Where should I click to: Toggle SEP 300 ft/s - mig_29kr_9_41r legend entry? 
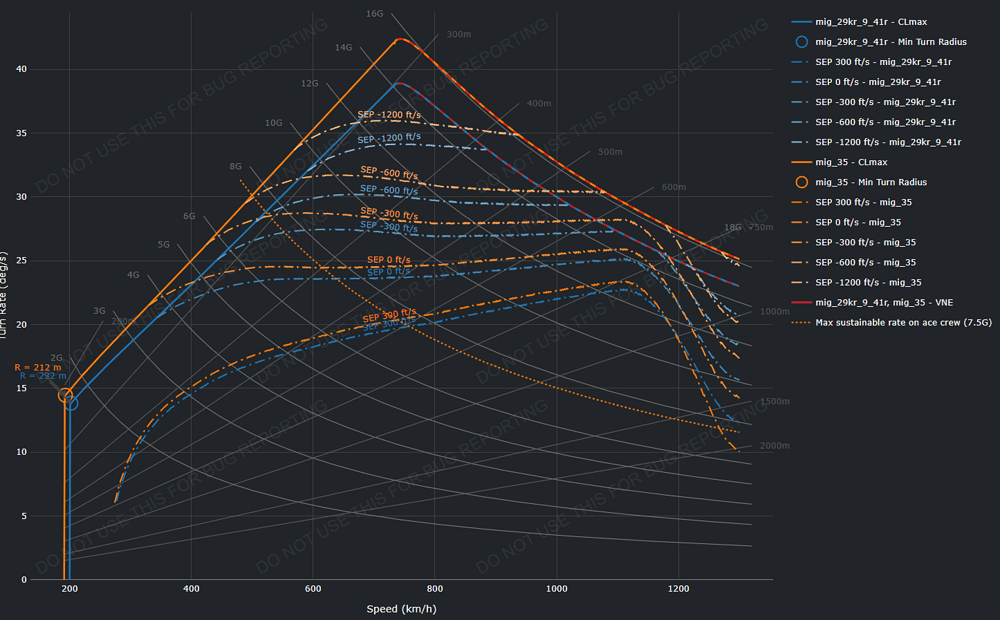[871, 62]
